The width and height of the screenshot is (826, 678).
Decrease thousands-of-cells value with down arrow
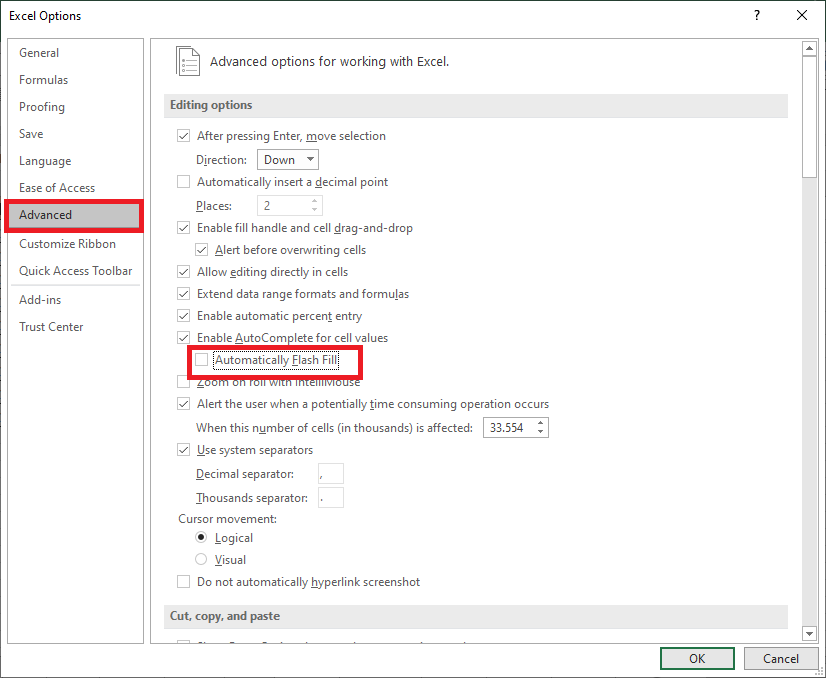coord(540,432)
